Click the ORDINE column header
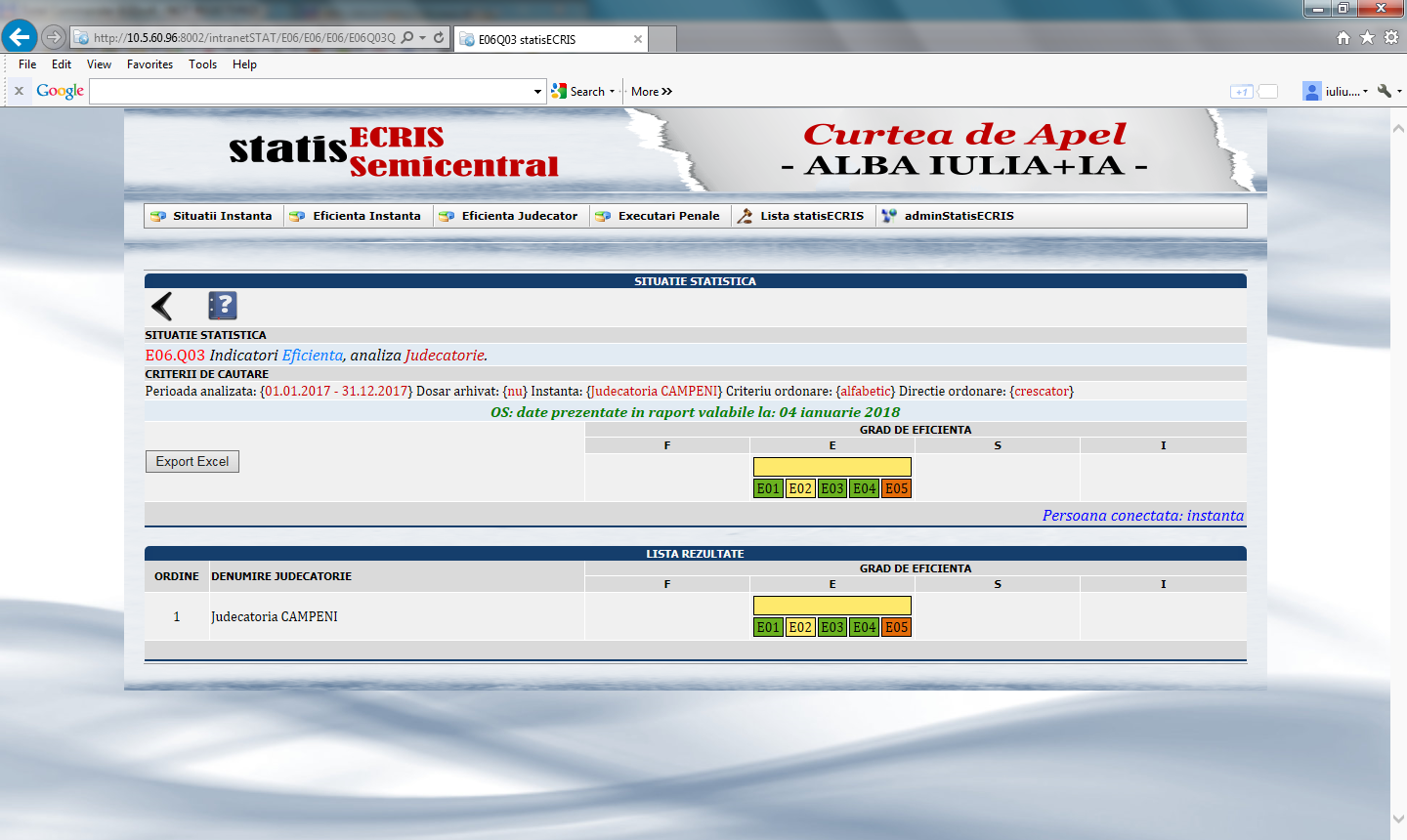 pos(177,576)
